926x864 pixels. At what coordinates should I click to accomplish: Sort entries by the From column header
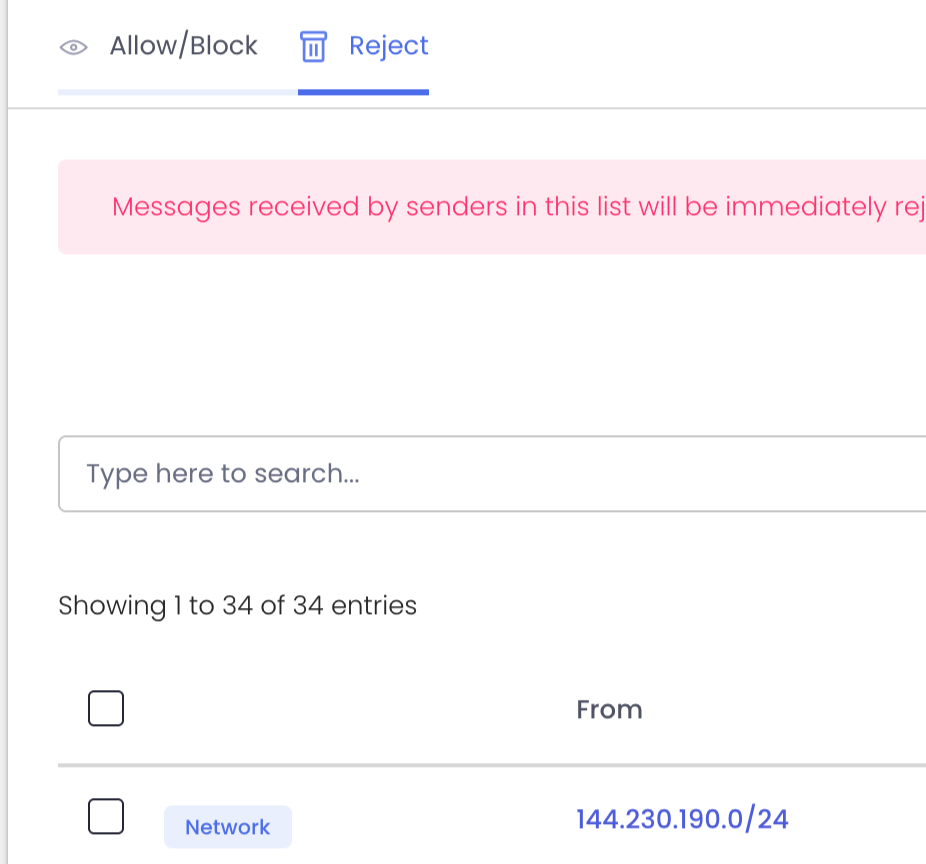(609, 709)
